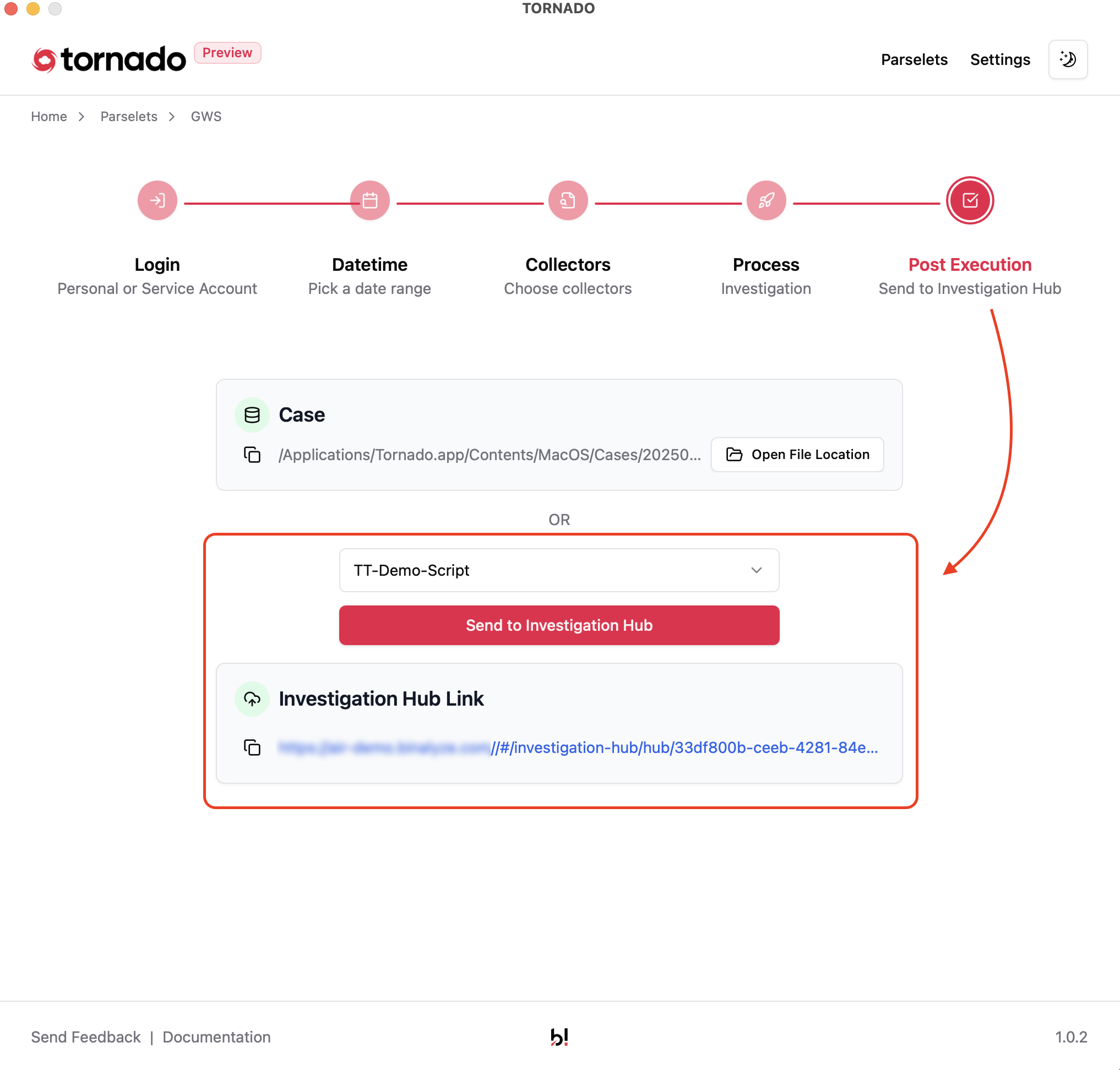Viewport: 1120px width, 1070px height.
Task: Go to Home breadcrumb
Action: (x=48, y=116)
